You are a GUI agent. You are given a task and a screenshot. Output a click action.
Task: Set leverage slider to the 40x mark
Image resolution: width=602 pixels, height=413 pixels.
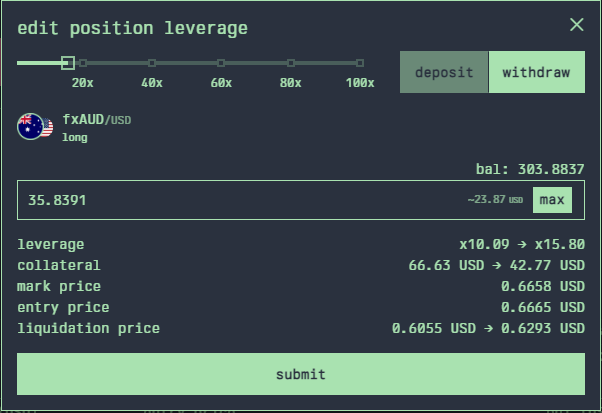[x=152, y=63]
